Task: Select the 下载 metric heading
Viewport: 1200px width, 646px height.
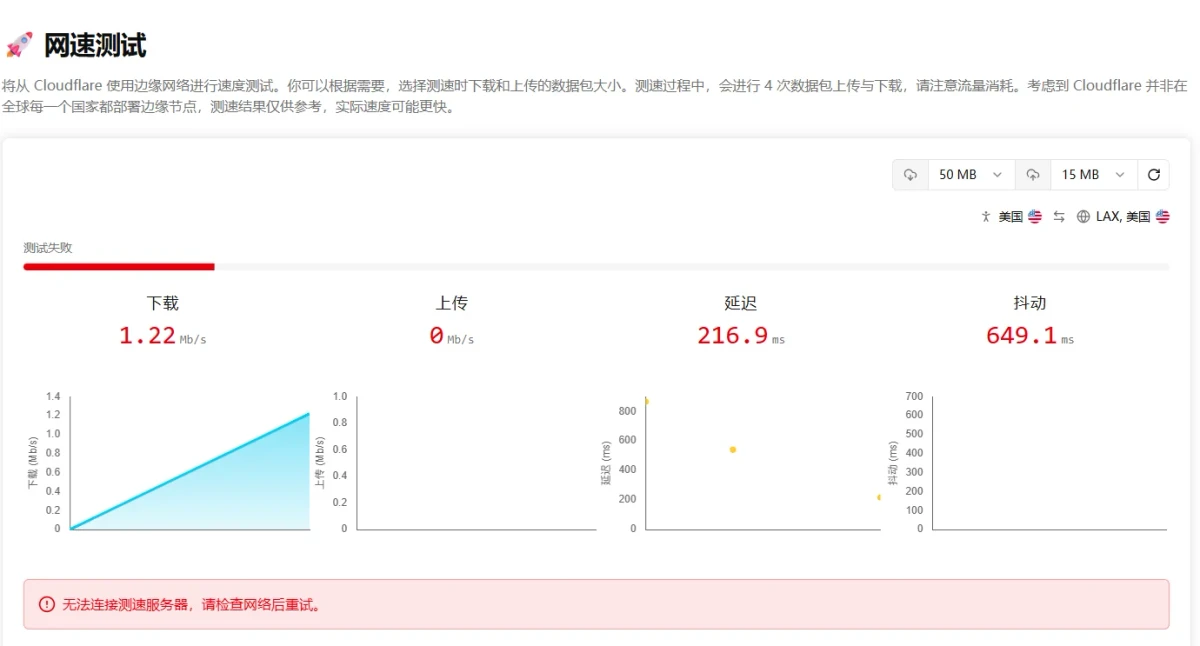Action: 162,303
